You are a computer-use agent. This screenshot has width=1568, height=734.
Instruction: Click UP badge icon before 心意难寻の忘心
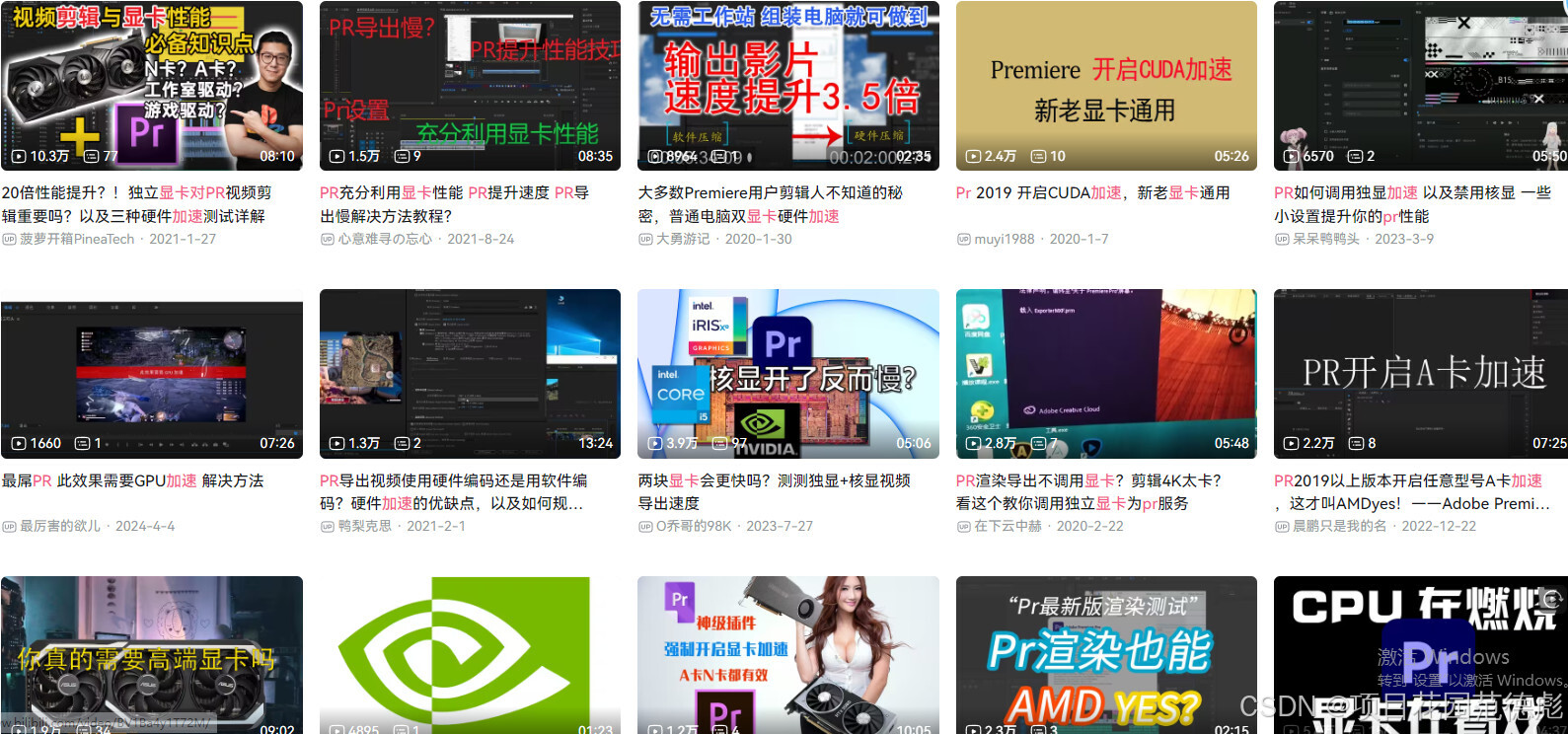pyautogui.click(x=327, y=240)
